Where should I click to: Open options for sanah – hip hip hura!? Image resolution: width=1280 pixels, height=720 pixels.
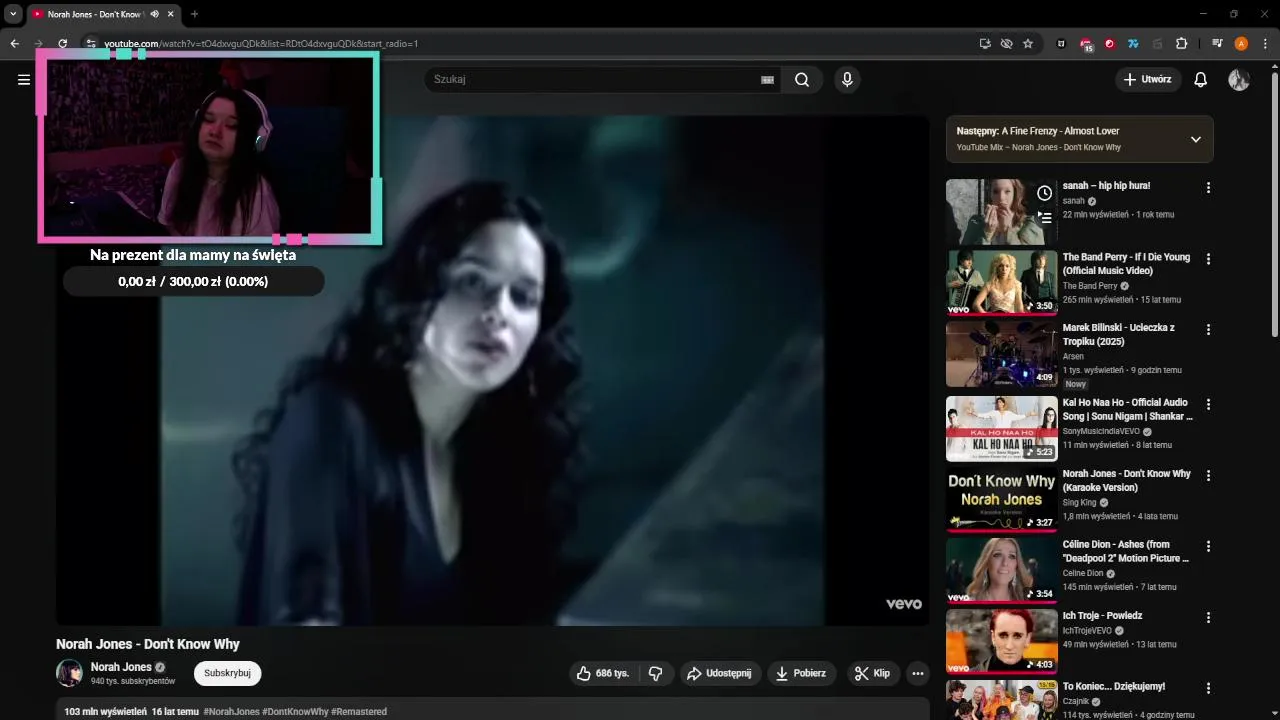coord(1208,188)
